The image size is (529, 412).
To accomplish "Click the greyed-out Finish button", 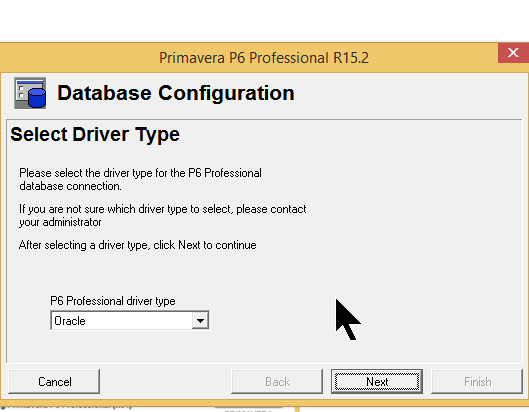I will [x=477, y=382].
